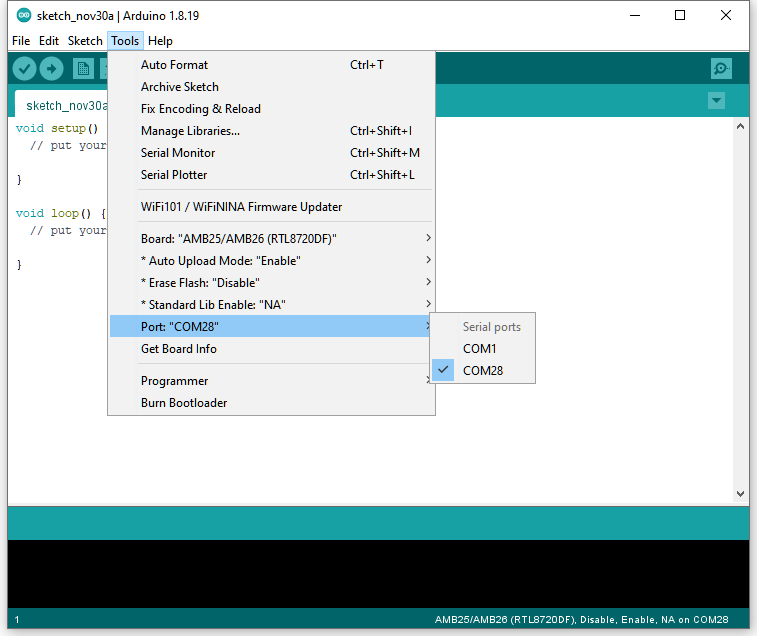Click the editor scrollbar down arrow

[x=740, y=494]
